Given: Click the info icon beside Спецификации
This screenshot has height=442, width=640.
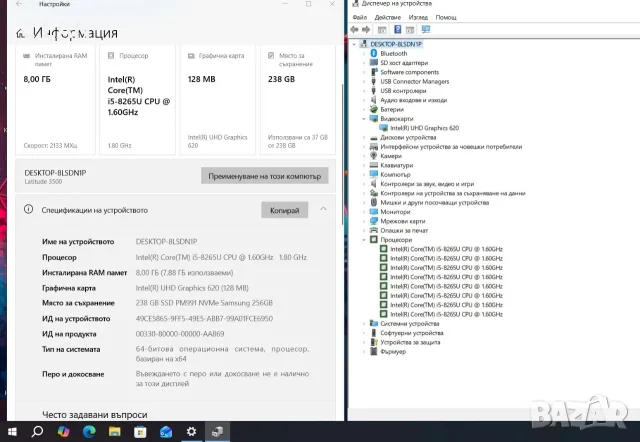Looking at the screenshot, I should click(x=28, y=209).
